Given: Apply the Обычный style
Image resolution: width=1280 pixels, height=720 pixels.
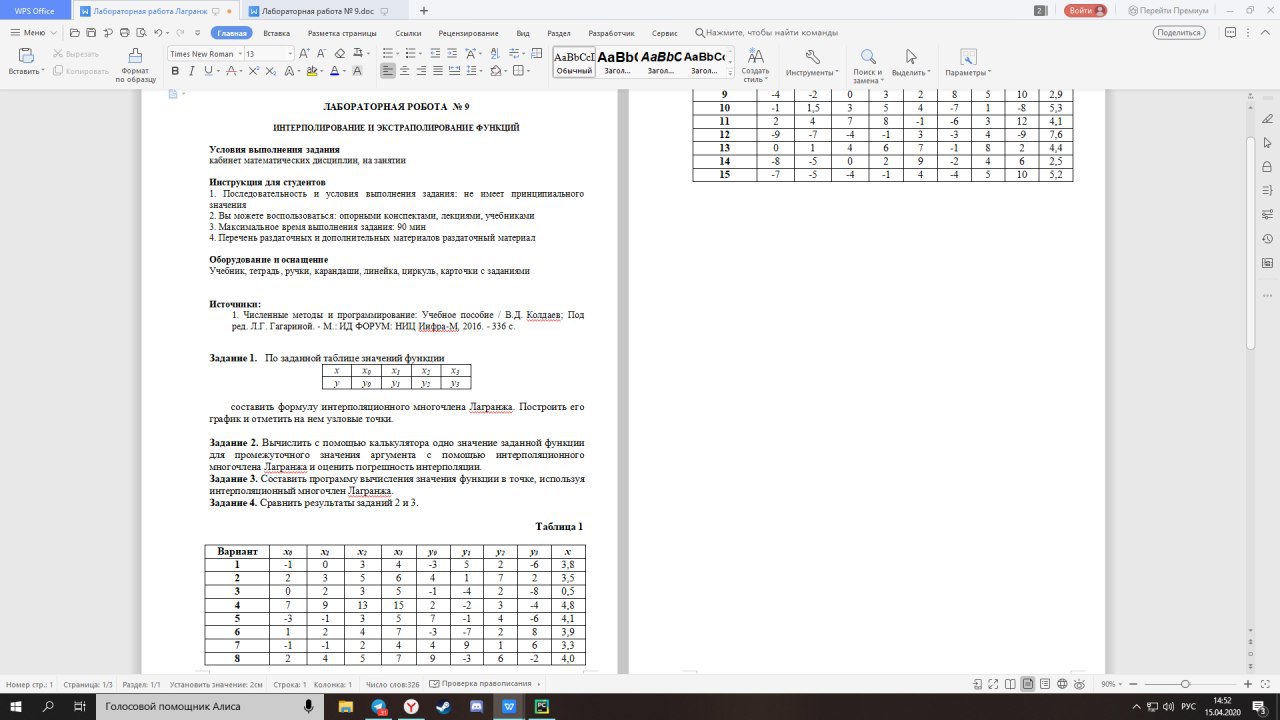Looking at the screenshot, I should tap(574, 62).
